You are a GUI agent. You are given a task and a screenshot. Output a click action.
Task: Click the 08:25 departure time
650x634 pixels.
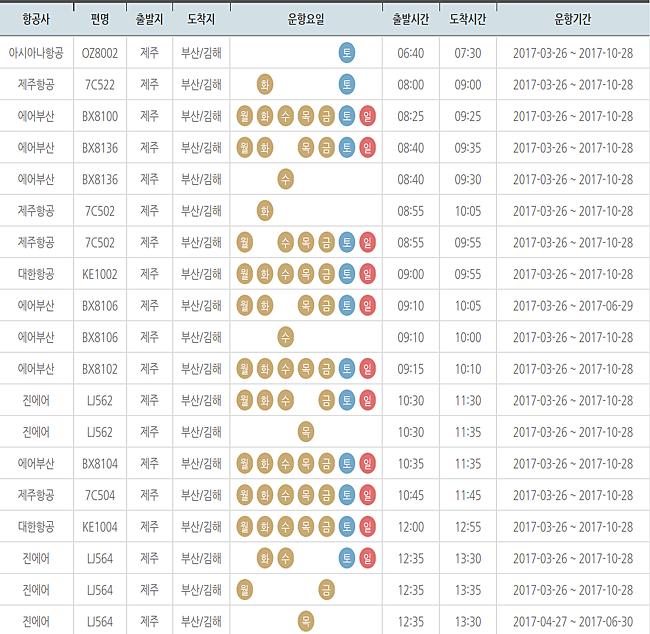(410, 116)
